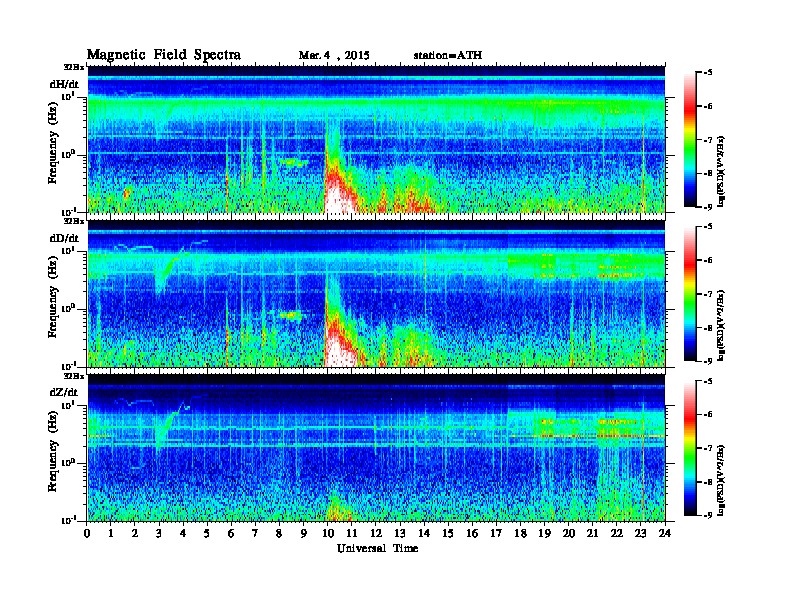Viewport: 792px width, 612px height.
Task: Click hour "8" on the time axis
Action: click(280, 534)
